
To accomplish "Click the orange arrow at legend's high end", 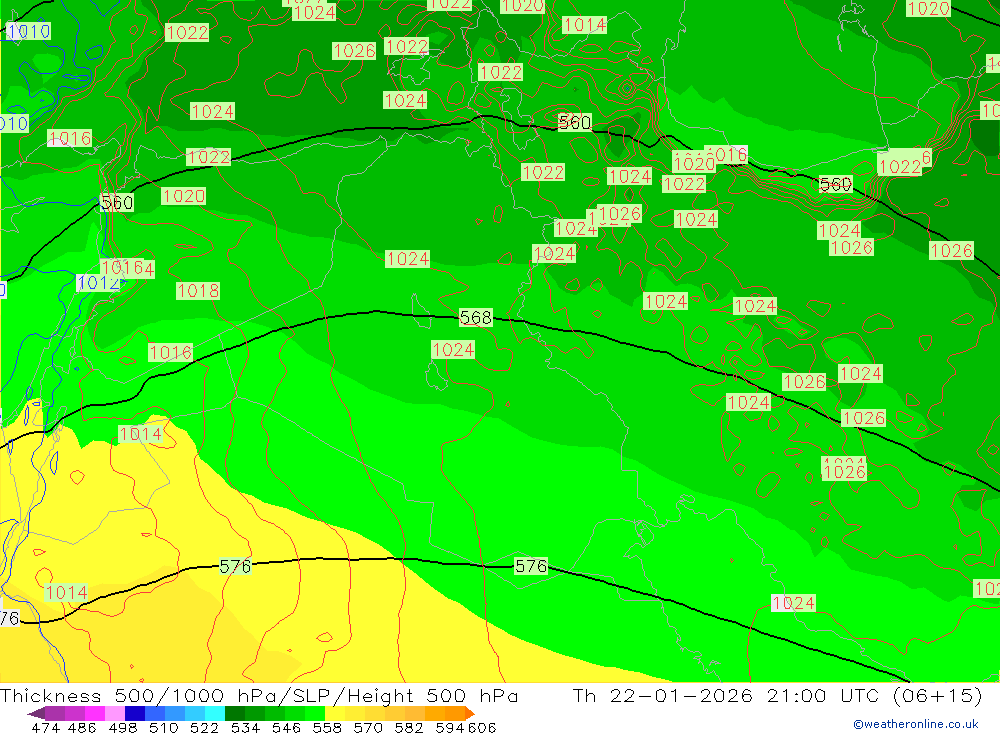I will pos(470,713).
